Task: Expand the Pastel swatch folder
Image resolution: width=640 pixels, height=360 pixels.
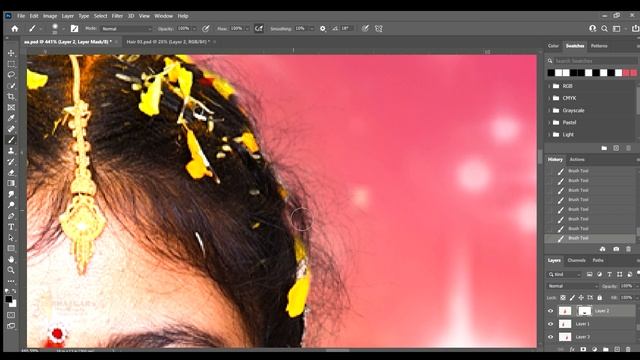Action: click(549, 122)
